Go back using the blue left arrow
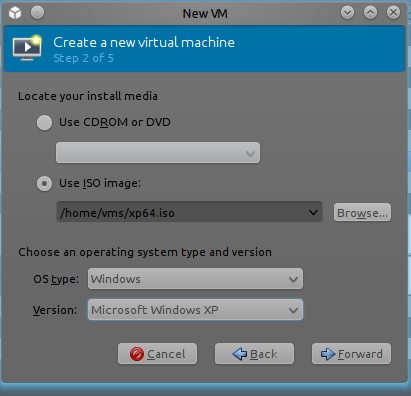Image resolution: width=411 pixels, height=396 pixels. 239,354
